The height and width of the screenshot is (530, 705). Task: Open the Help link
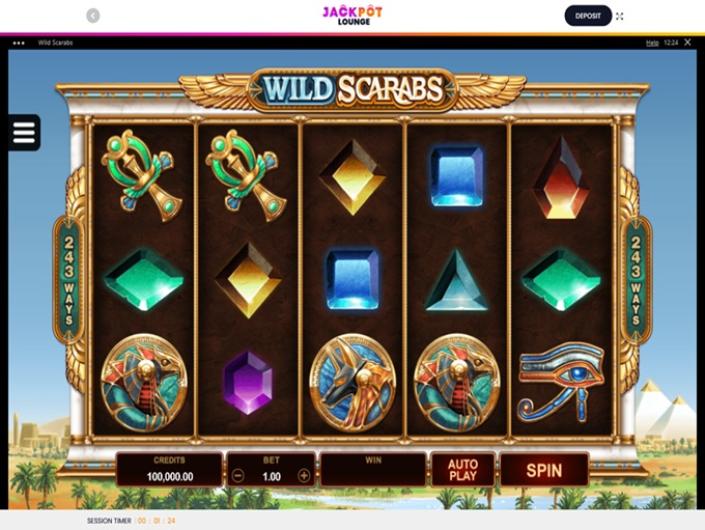(x=652, y=43)
